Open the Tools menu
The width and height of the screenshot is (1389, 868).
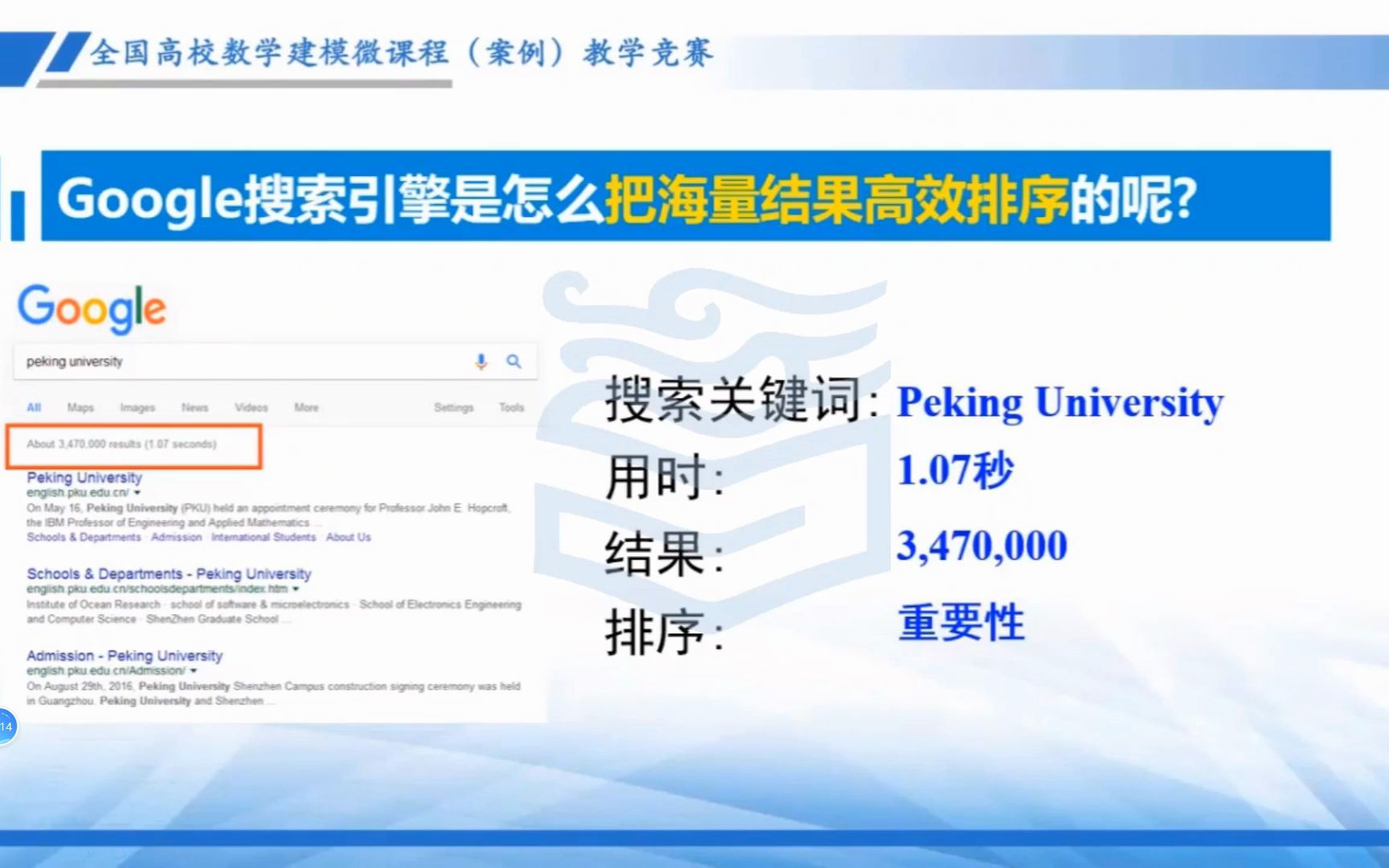click(x=511, y=407)
